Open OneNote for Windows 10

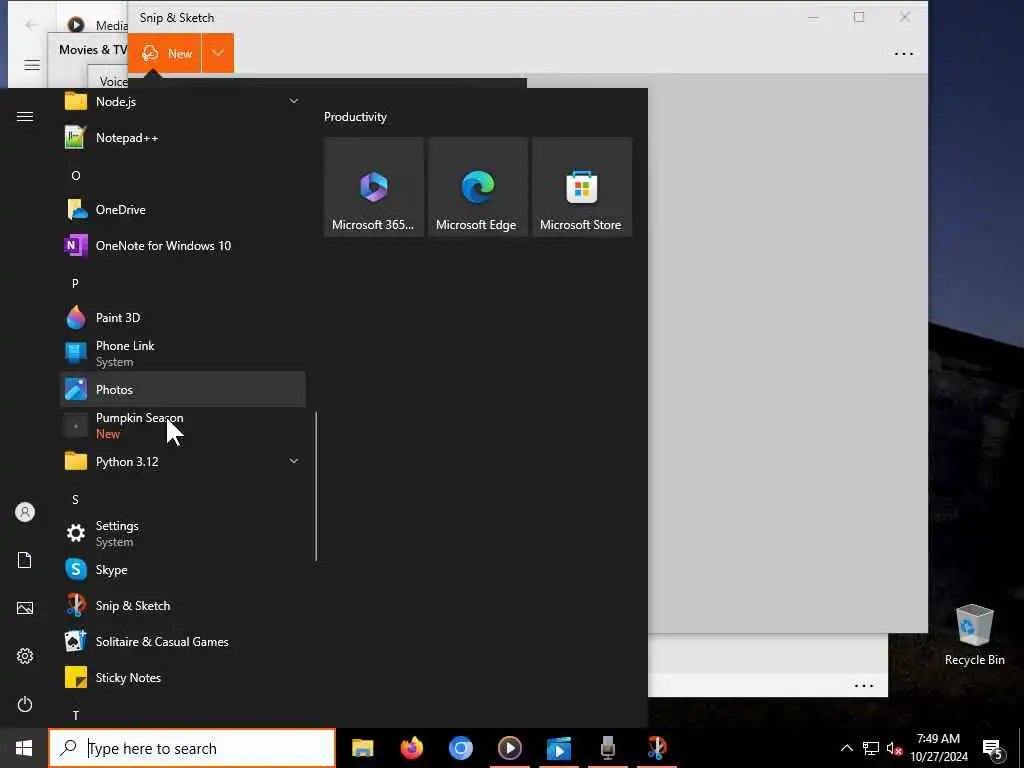[182, 246]
